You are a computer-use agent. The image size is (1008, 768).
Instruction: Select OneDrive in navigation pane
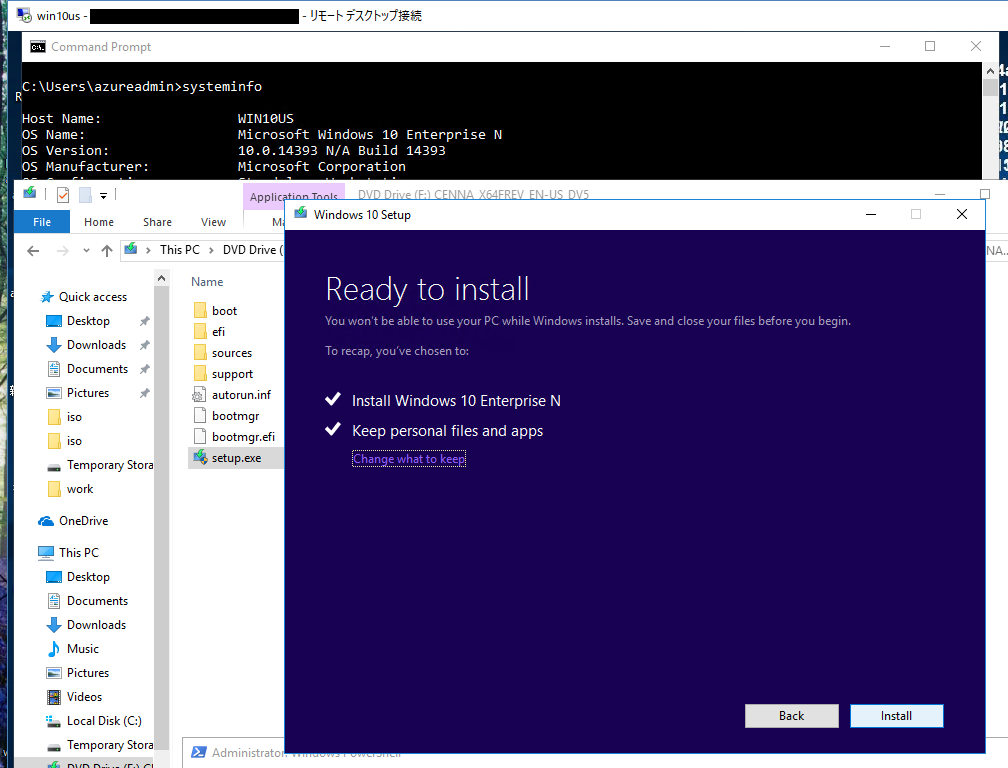pyautogui.click(x=83, y=521)
